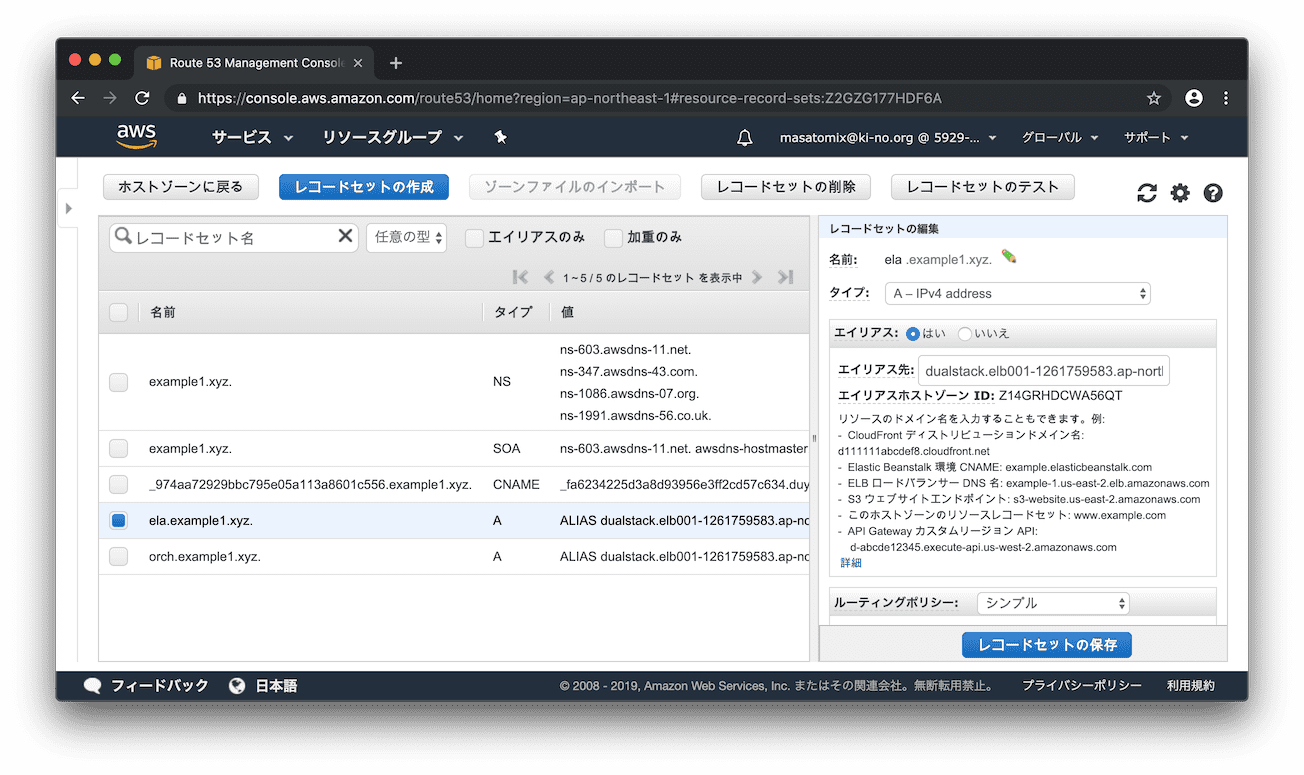The height and width of the screenshot is (775, 1304).
Task: Open the タイプ A – IPv4 address dropdown
Action: coord(1018,294)
